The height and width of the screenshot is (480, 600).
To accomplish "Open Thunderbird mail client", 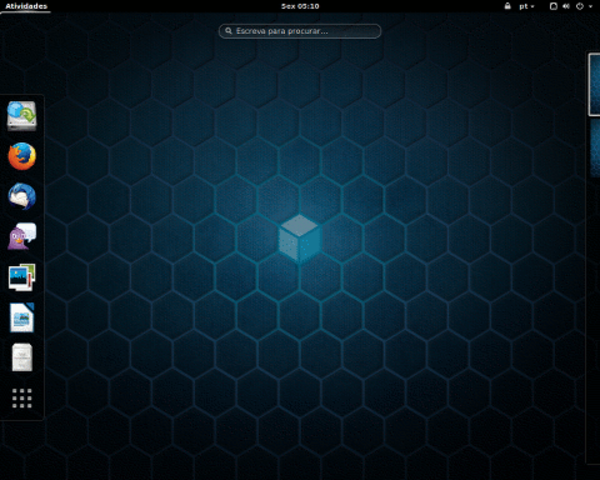I will (22, 196).
